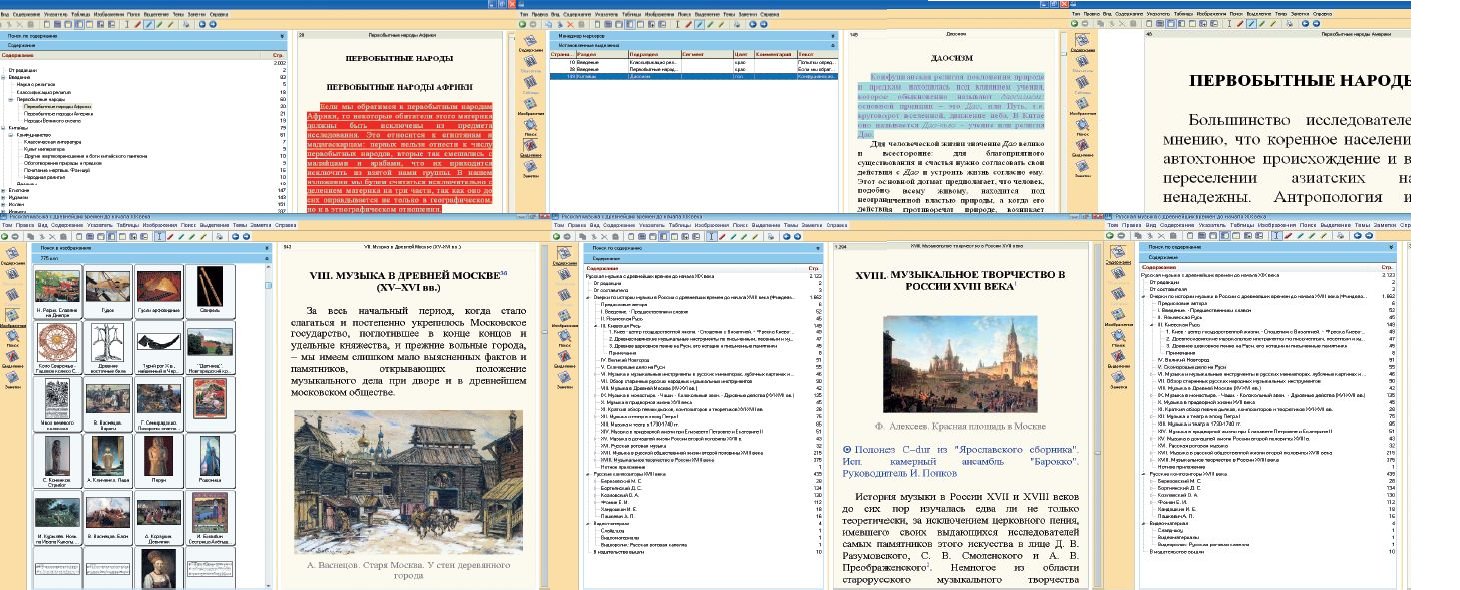Collapse the Введение tree node
This screenshot has height=590, width=1460.
pyautogui.click(x=4, y=76)
